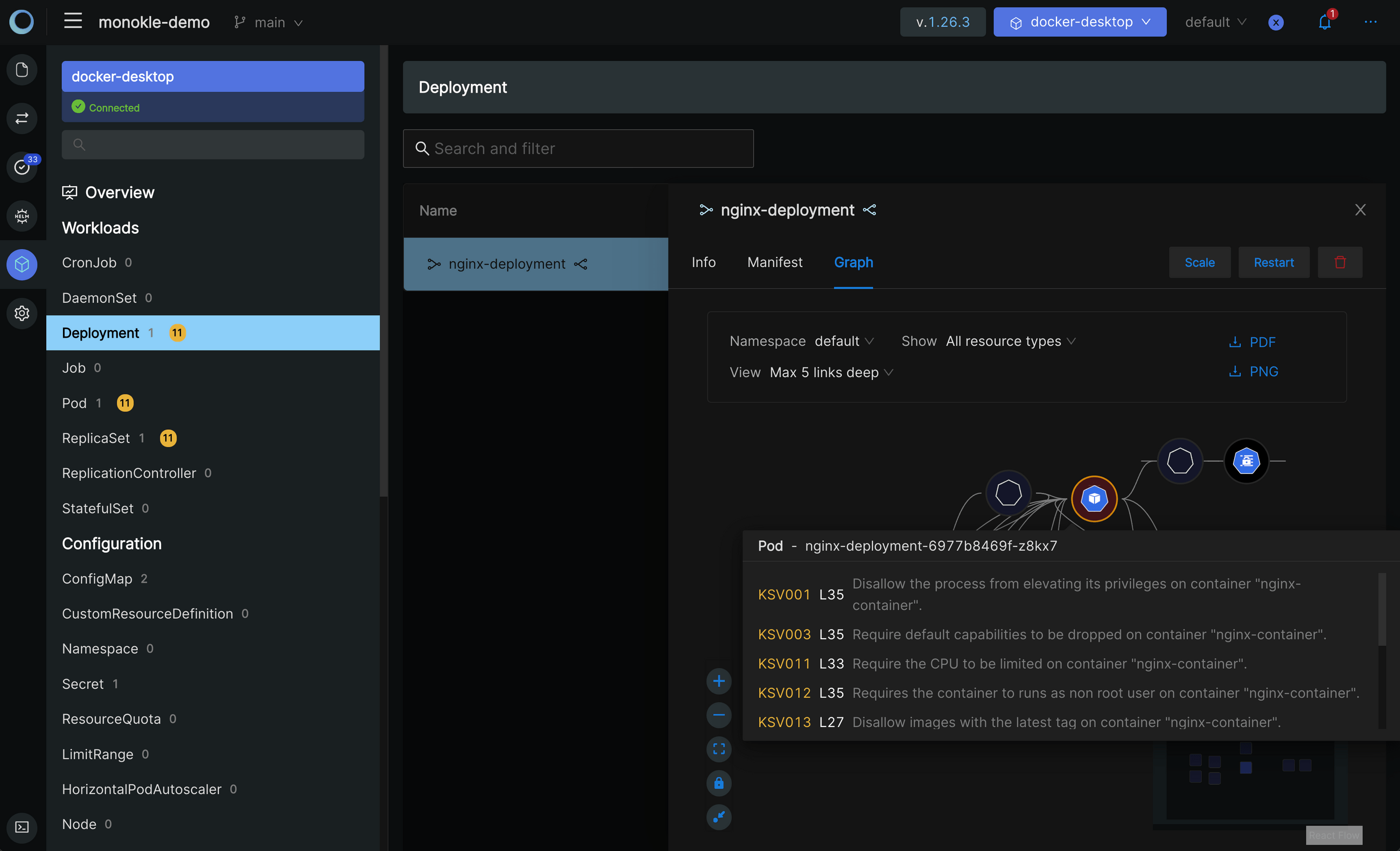
Task: Click the graph zoom-in plus button
Action: point(719,681)
